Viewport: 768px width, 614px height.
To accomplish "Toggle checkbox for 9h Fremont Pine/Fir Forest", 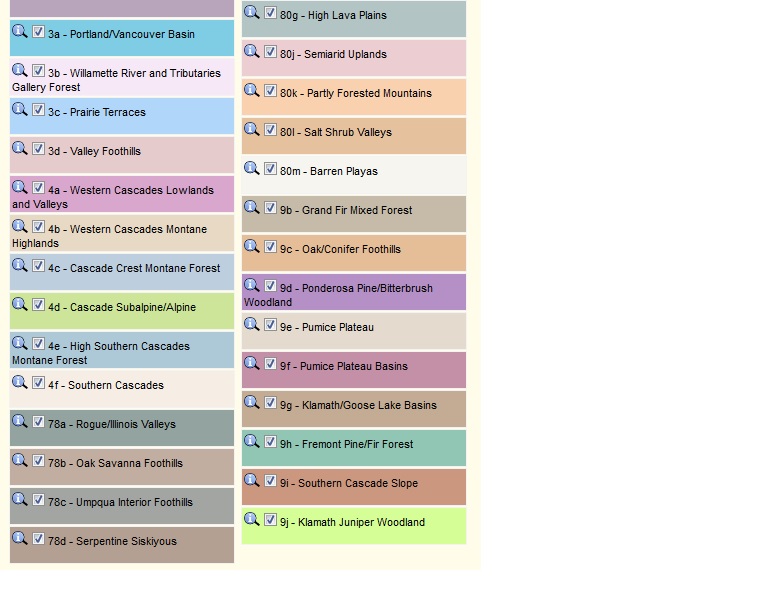I will [x=271, y=442].
